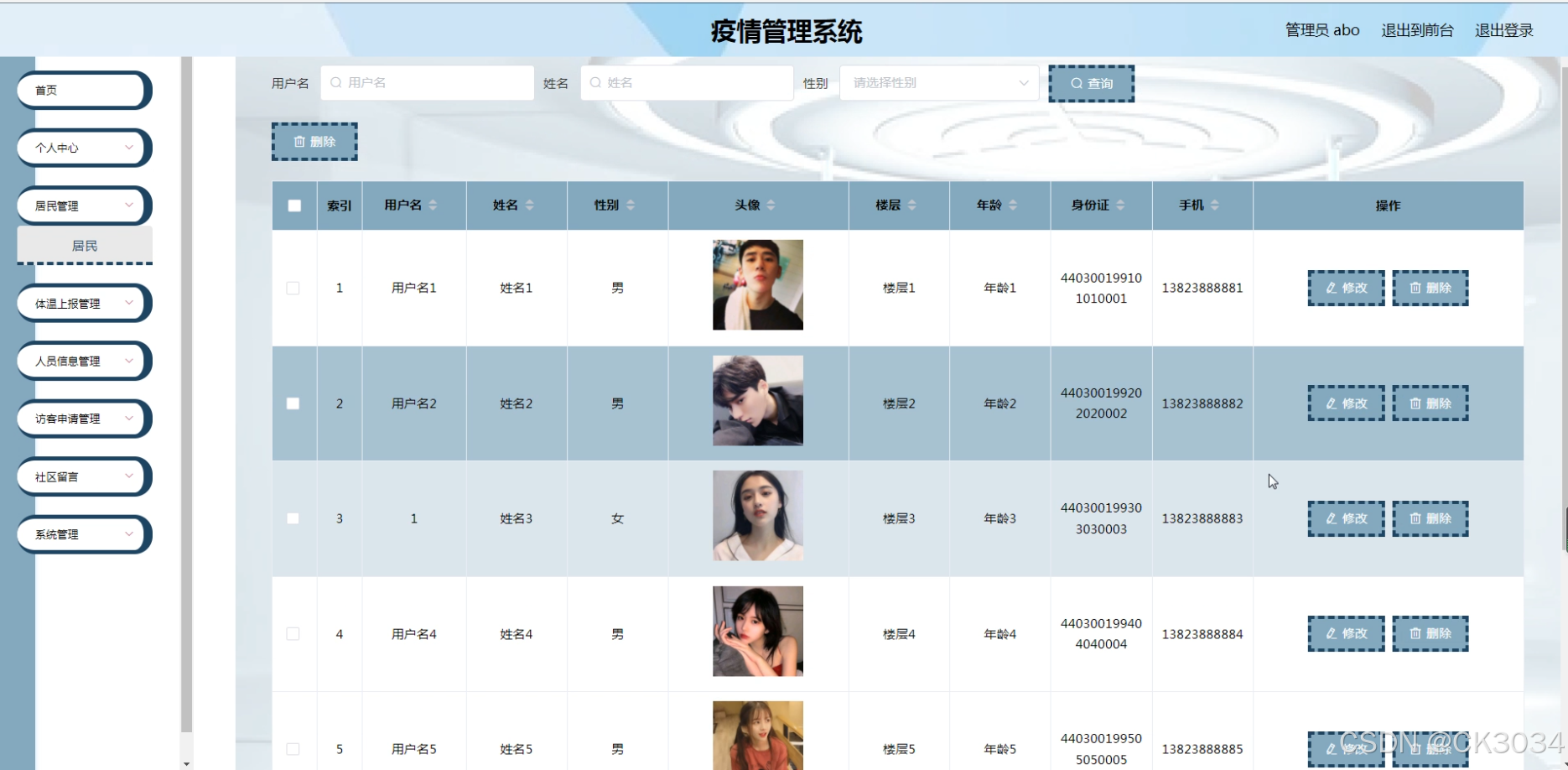1568x770 pixels.
Task: Click the magnifier icon in 用户名 search field
Action: 336,83
